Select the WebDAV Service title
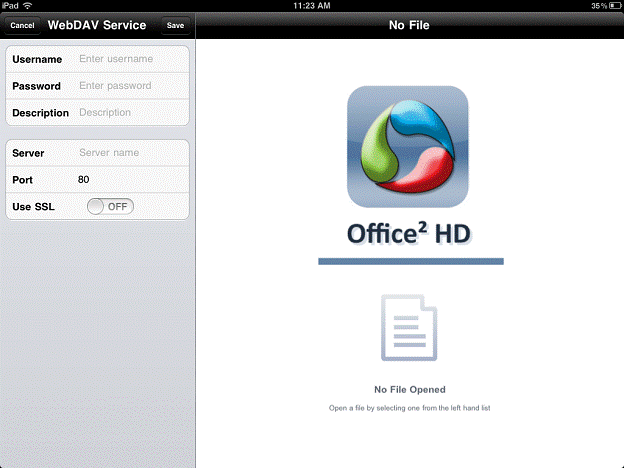This screenshot has height=468, width=624. point(97,25)
